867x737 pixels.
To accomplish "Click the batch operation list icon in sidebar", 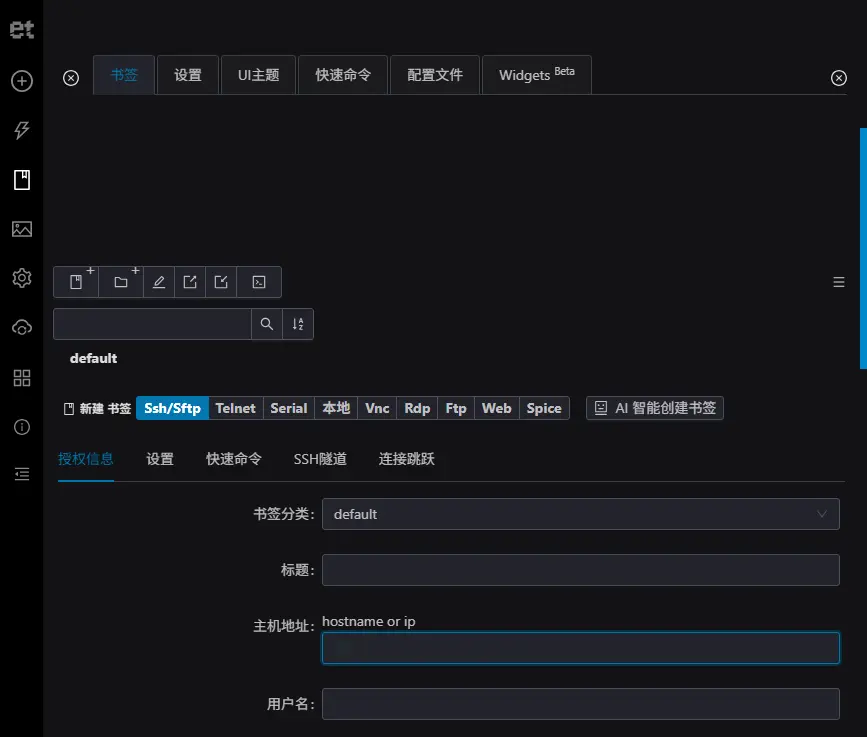I will coord(22,474).
